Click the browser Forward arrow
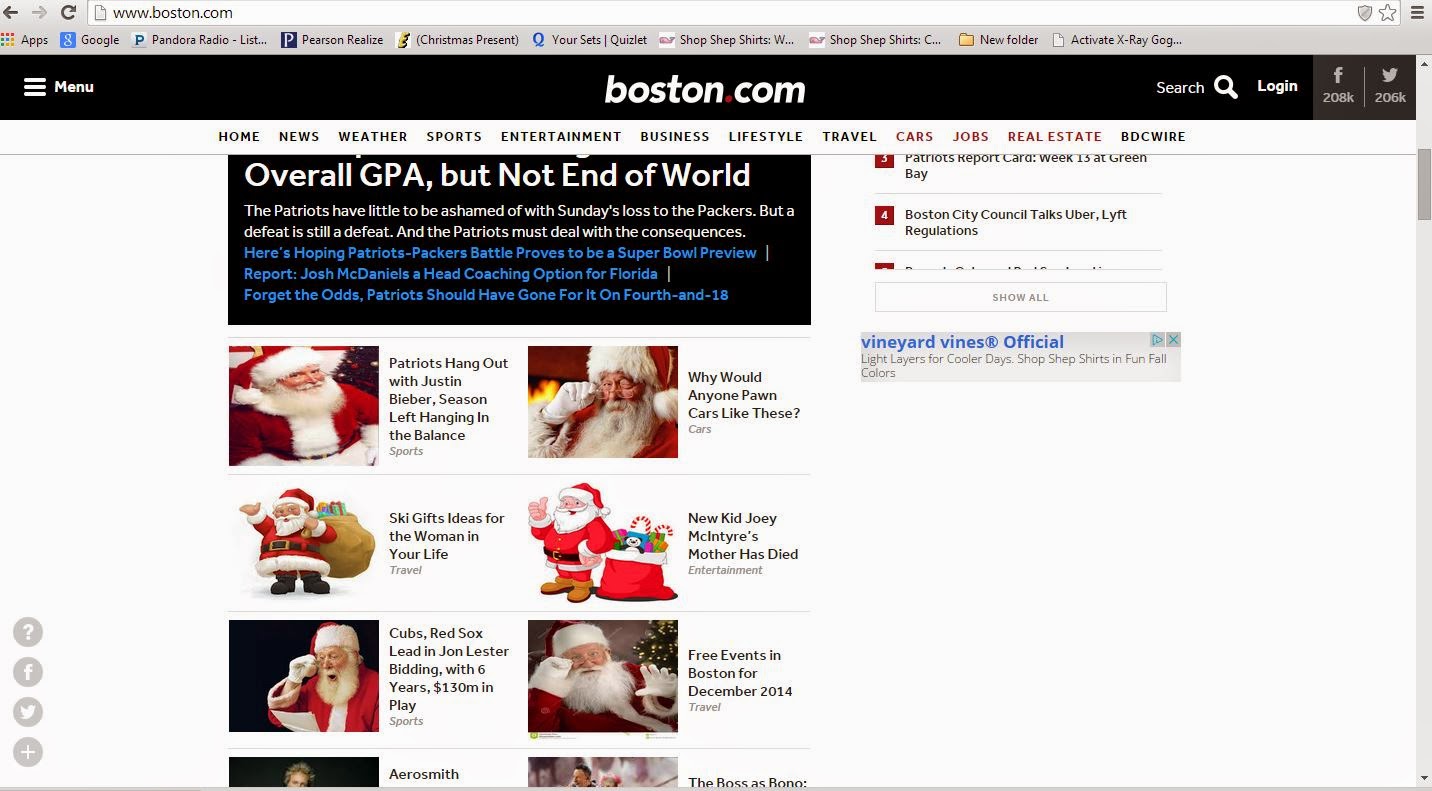 tap(39, 13)
